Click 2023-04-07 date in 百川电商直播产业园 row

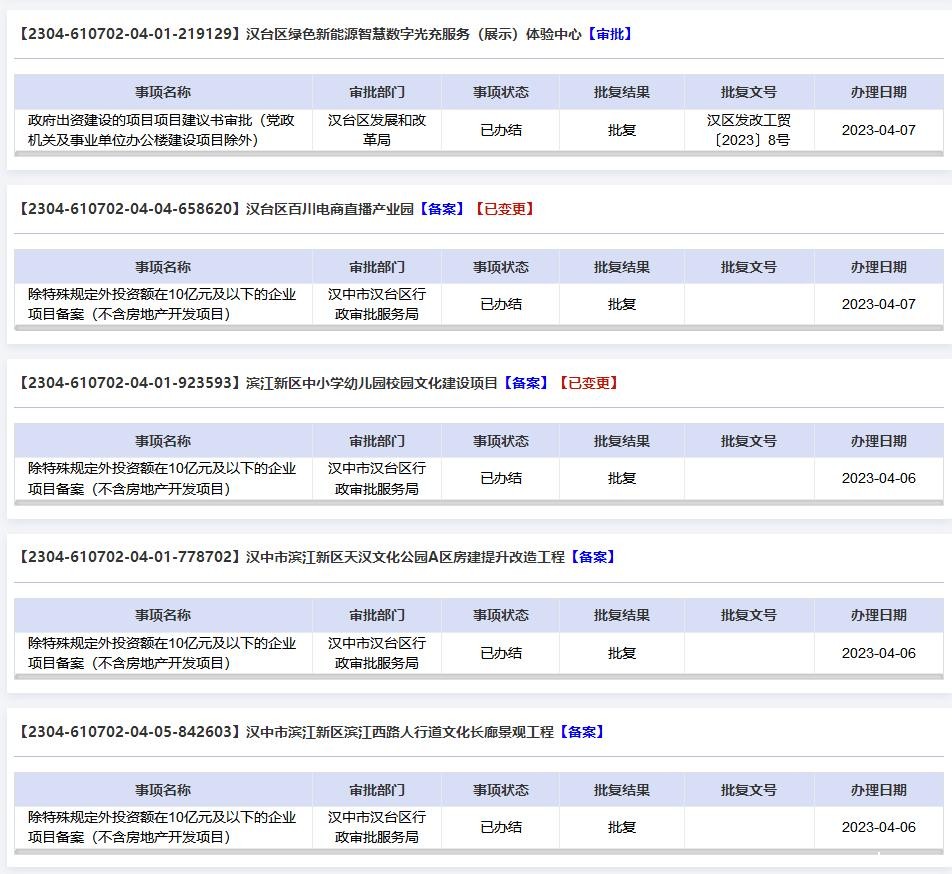tap(878, 304)
